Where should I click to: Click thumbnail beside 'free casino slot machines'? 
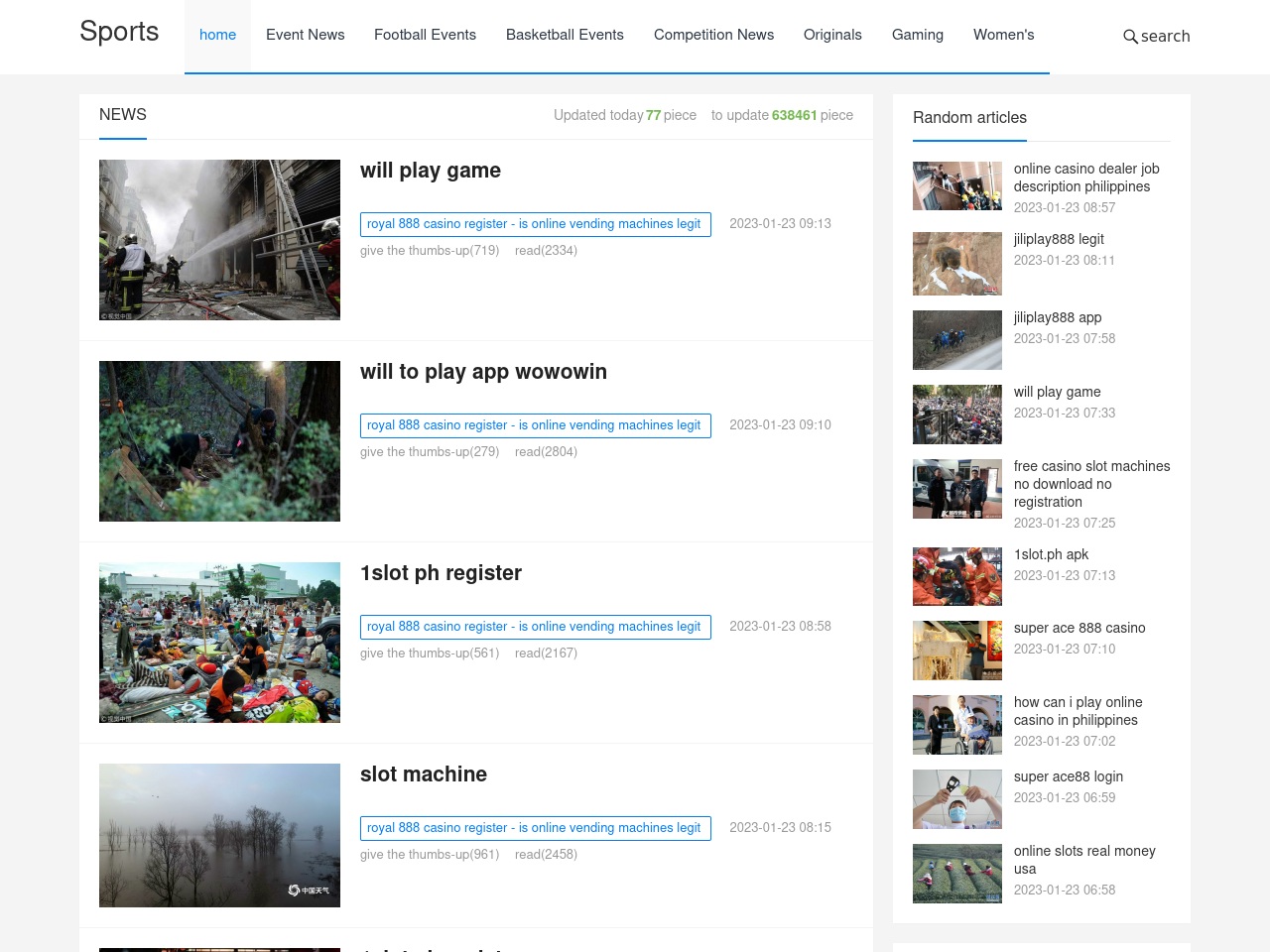click(x=957, y=489)
